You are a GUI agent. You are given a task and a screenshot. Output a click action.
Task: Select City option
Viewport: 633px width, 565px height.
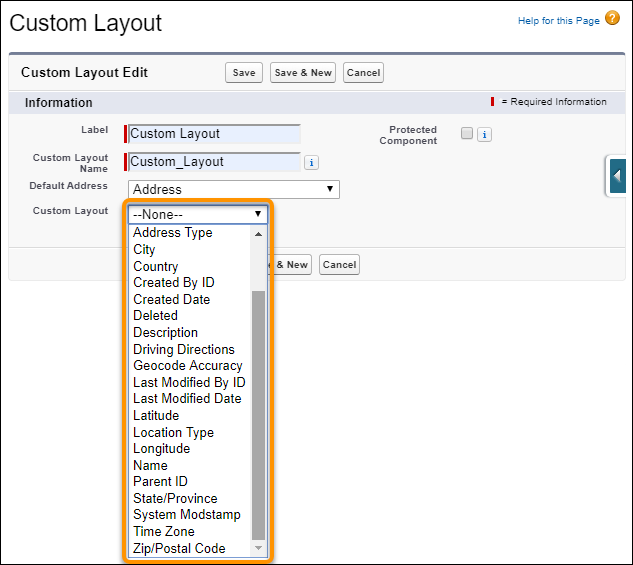pyautogui.click(x=189, y=249)
